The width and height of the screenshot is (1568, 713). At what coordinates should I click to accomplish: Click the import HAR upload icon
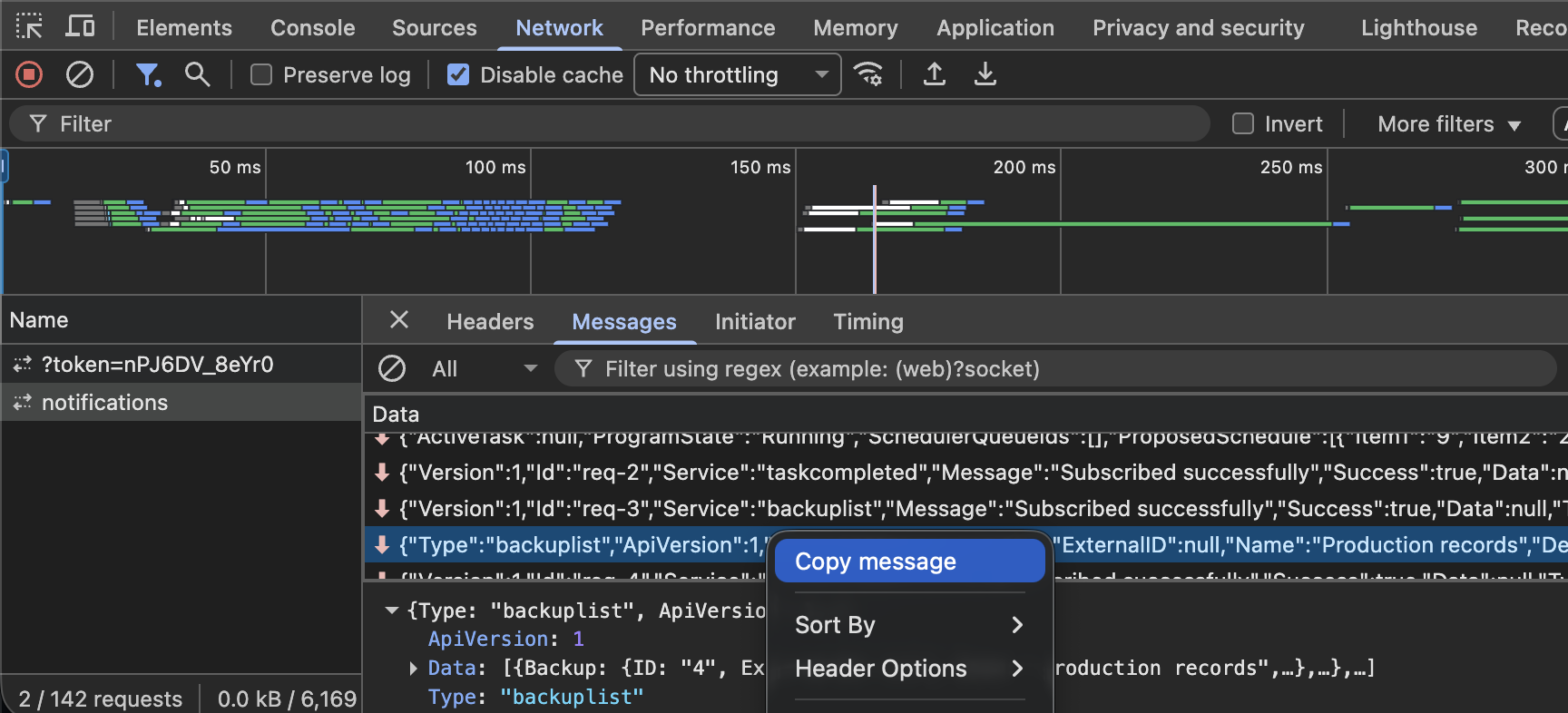click(x=934, y=74)
